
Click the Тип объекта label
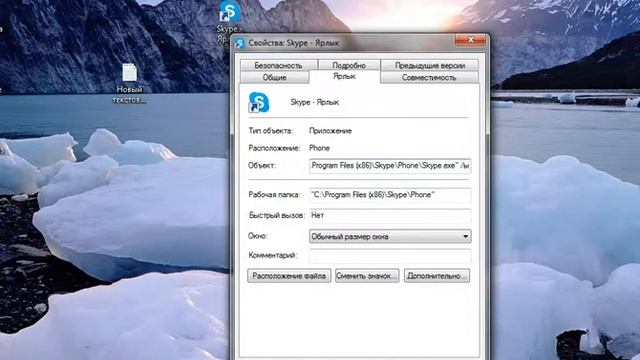(x=271, y=131)
